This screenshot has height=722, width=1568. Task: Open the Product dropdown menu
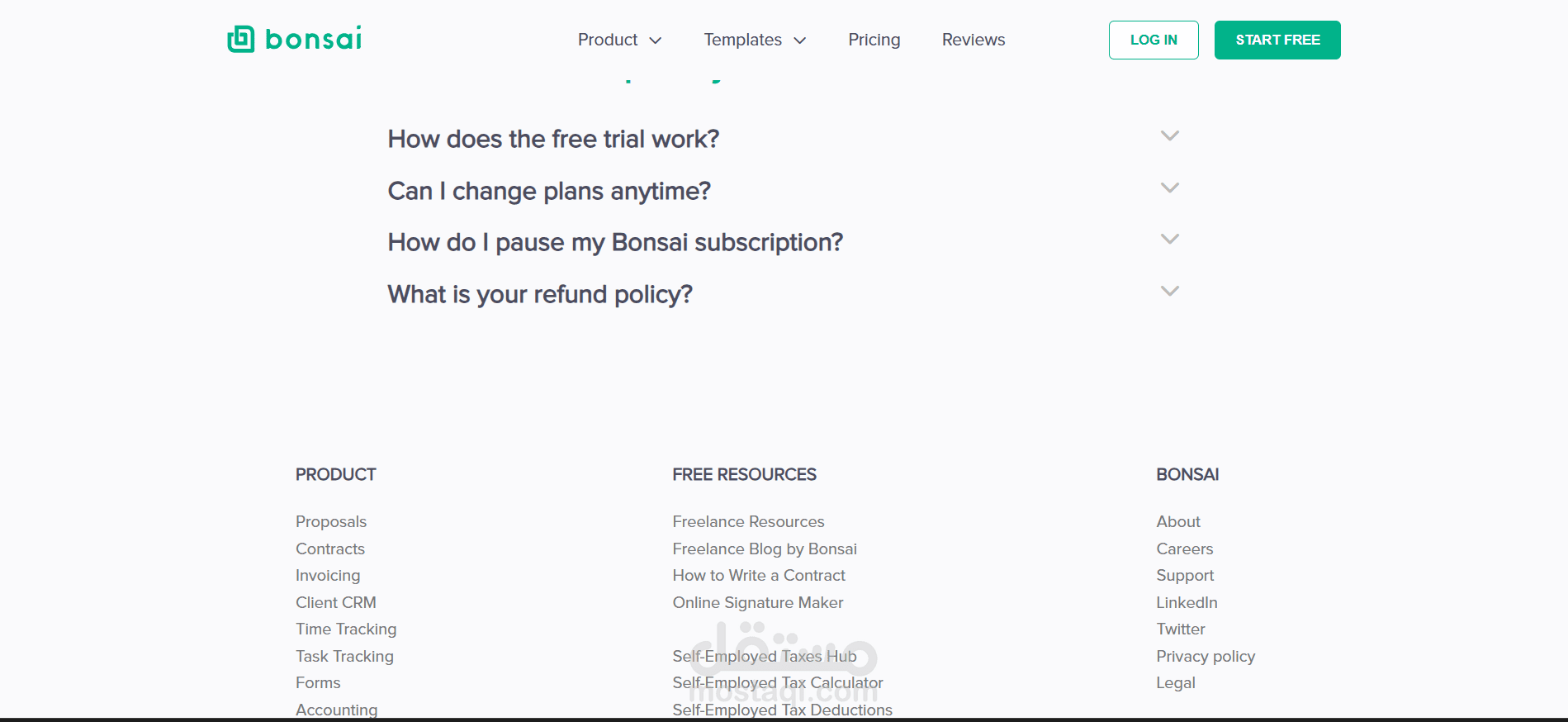click(x=619, y=40)
